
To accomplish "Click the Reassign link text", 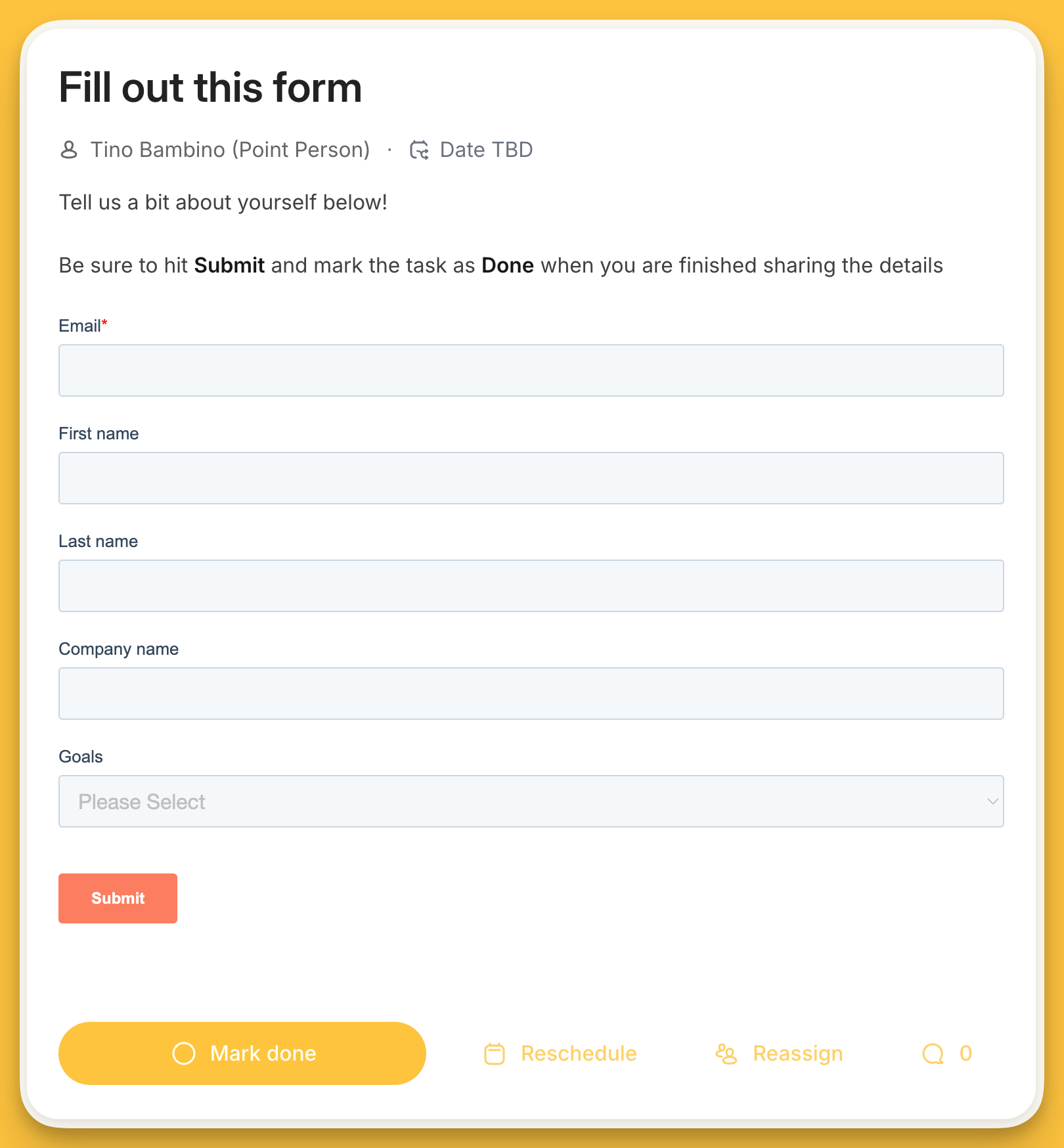I will click(x=797, y=1053).
